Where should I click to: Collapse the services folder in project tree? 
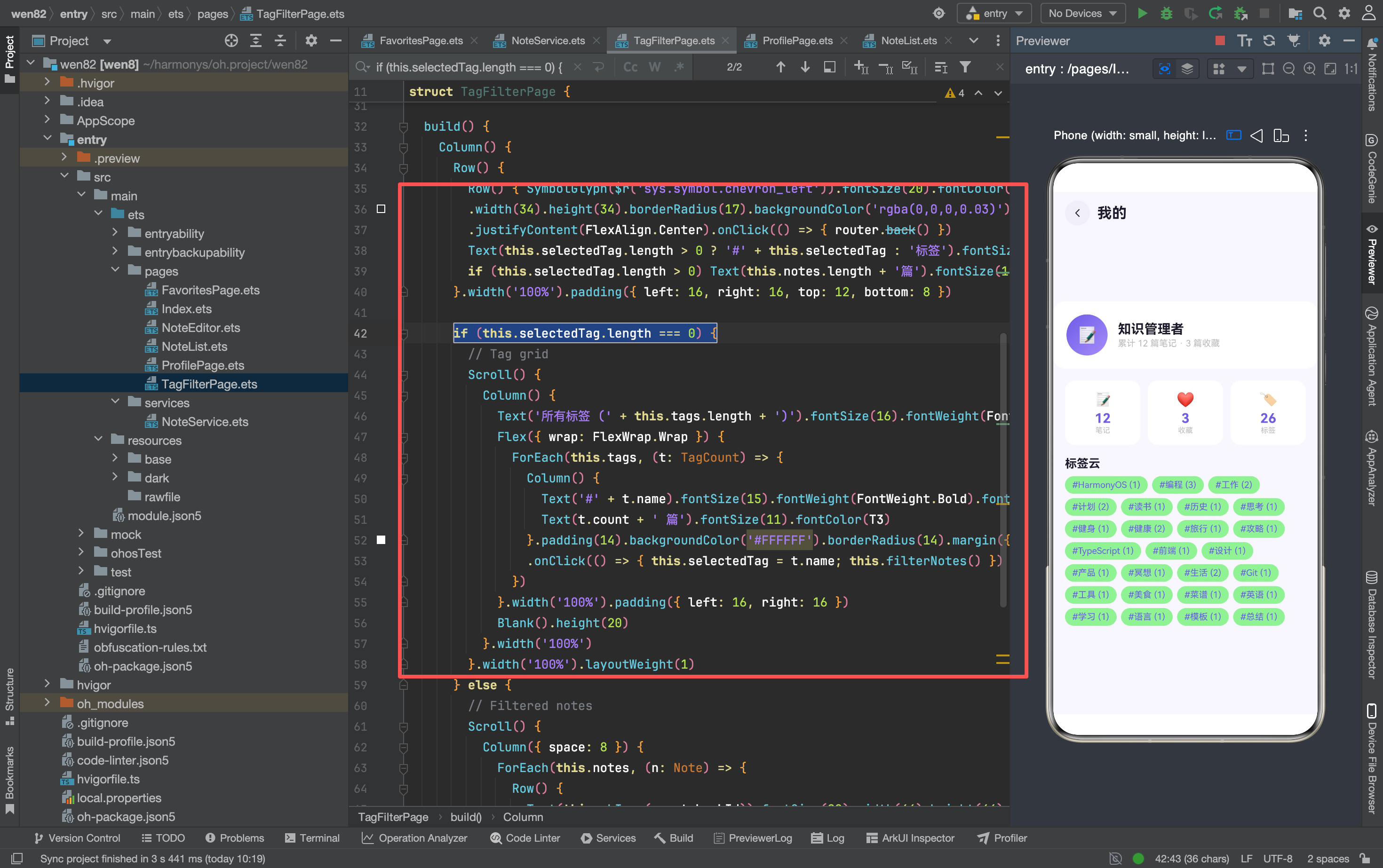point(115,402)
